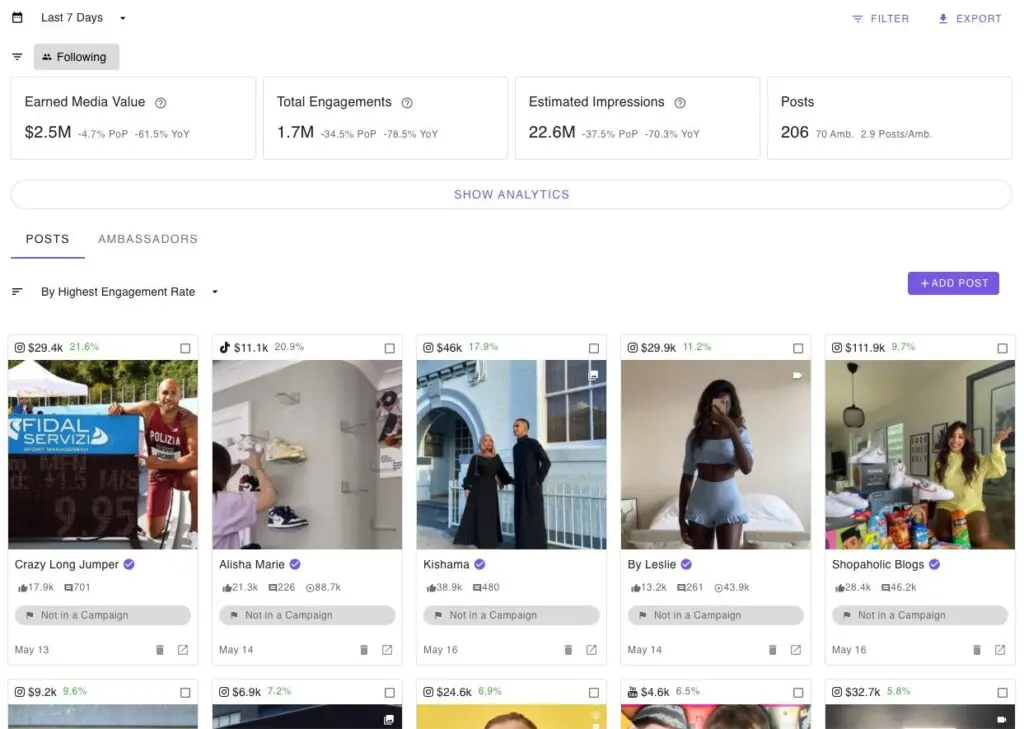Switch to the Ambassadors tab
Image resolution: width=1024 pixels, height=729 pixels.
(148, 239)
